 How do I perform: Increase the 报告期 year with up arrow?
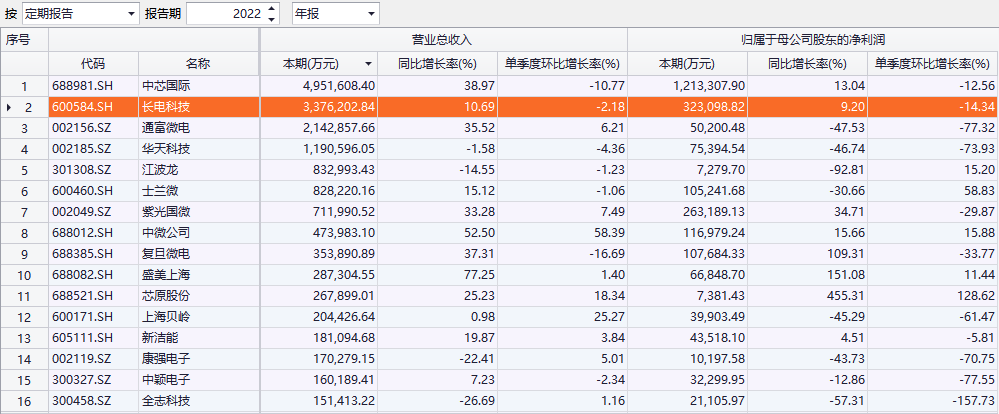click(272, 9)
